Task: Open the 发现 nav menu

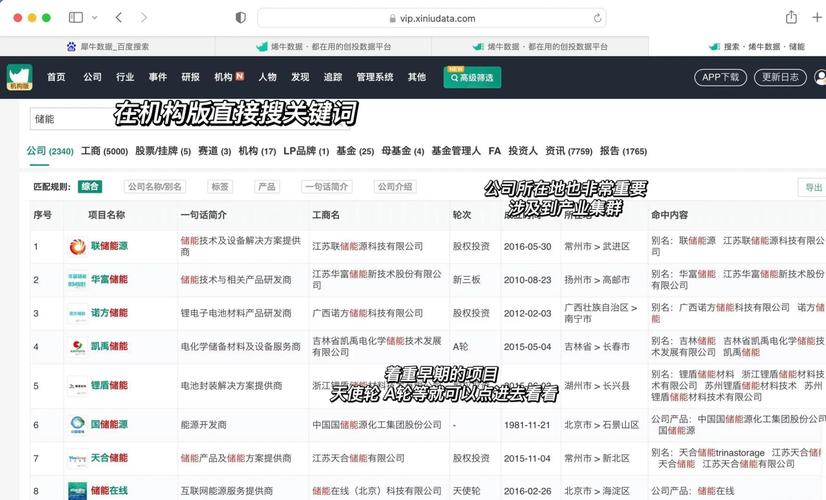Action: [300, 77]
